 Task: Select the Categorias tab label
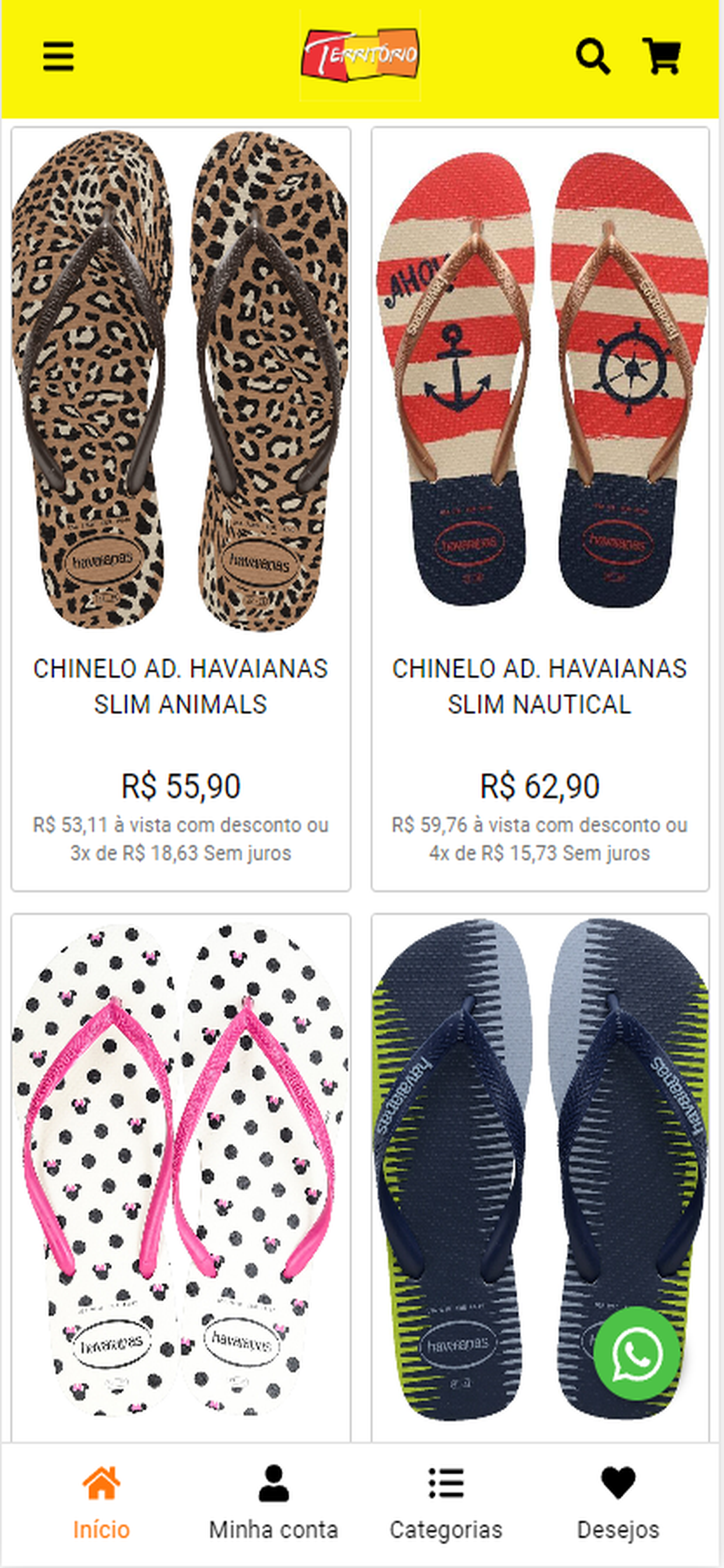(446, 1529)
